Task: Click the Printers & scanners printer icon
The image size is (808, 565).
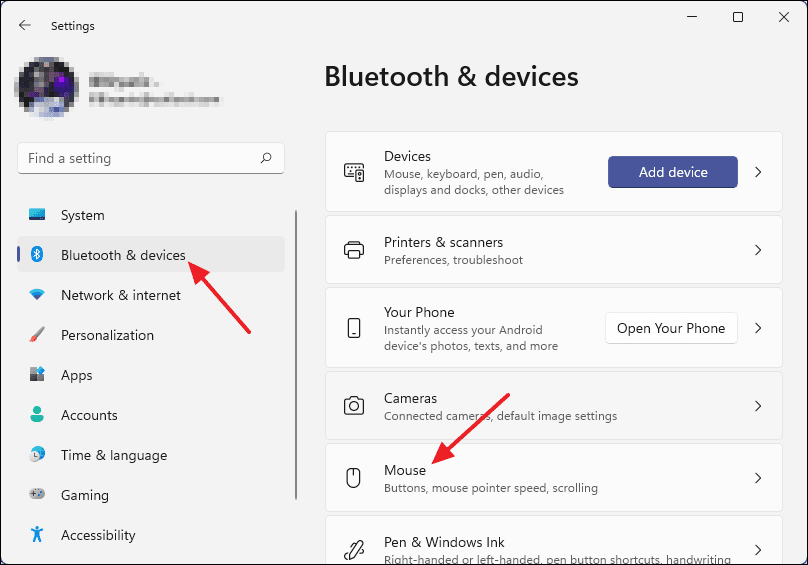Action: (354, 250)
